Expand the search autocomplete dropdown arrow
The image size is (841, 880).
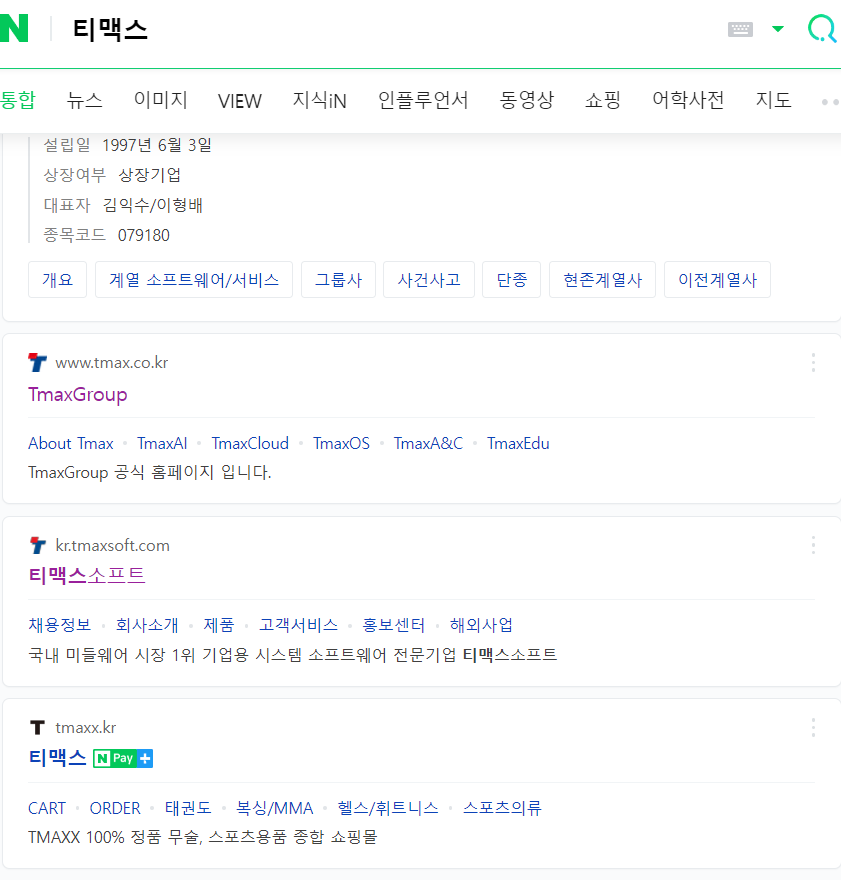coord(778,29)
